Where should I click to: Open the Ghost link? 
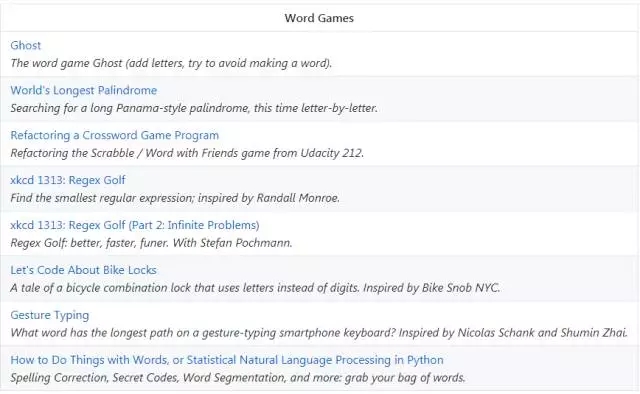click(x=25, y=45)
